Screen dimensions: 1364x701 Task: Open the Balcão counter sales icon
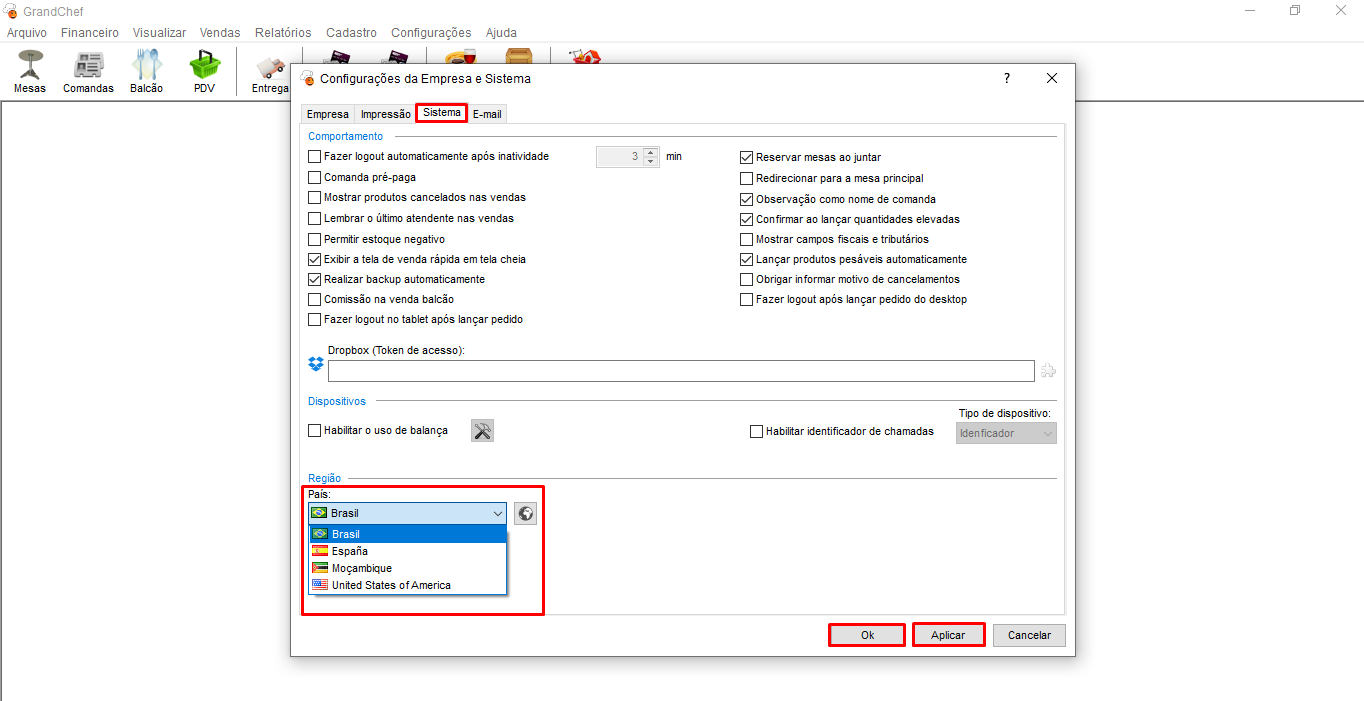[x=146, y=70]
